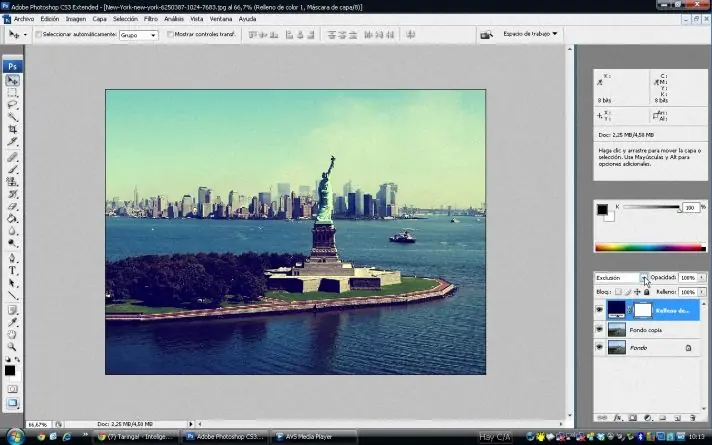
Task: Select the Paint Bucket tool
Action: click(x=13, y=218)
